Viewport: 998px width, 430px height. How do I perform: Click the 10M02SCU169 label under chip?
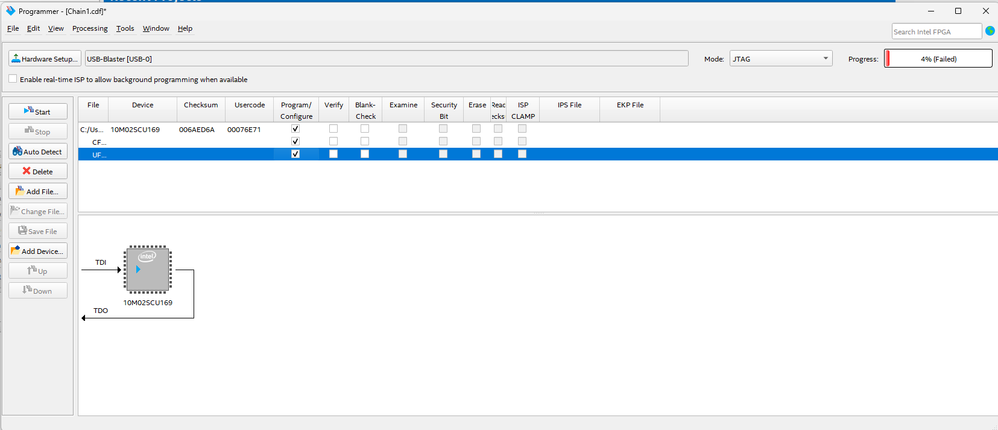(x=148, y=303)
